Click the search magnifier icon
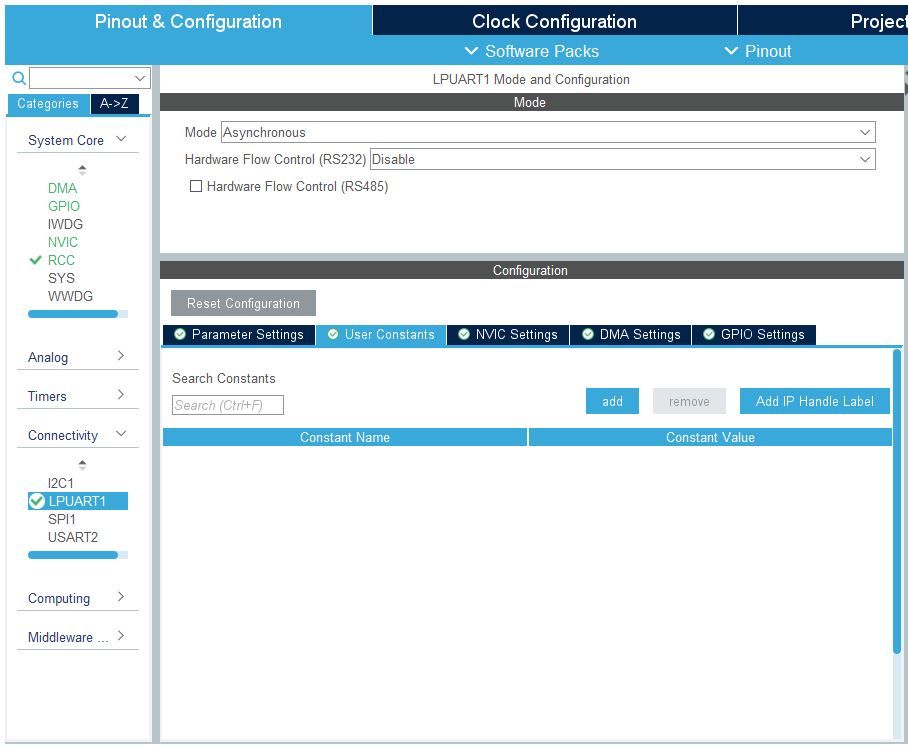The width and height of the screenshot is (908, 750). click(19, 78)
